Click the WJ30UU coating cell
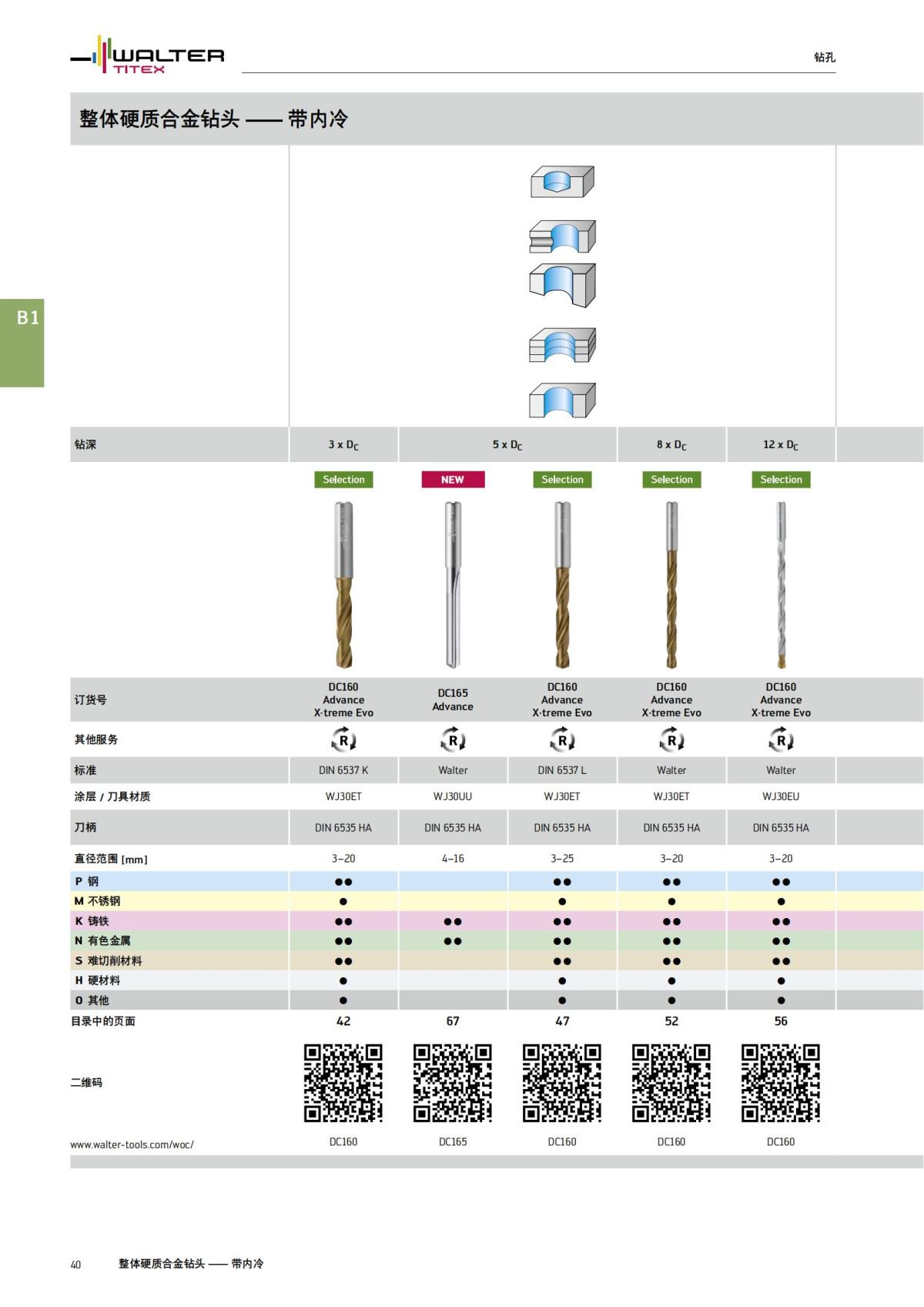Viewport: 924px width, 1307px height. point(453,796)
